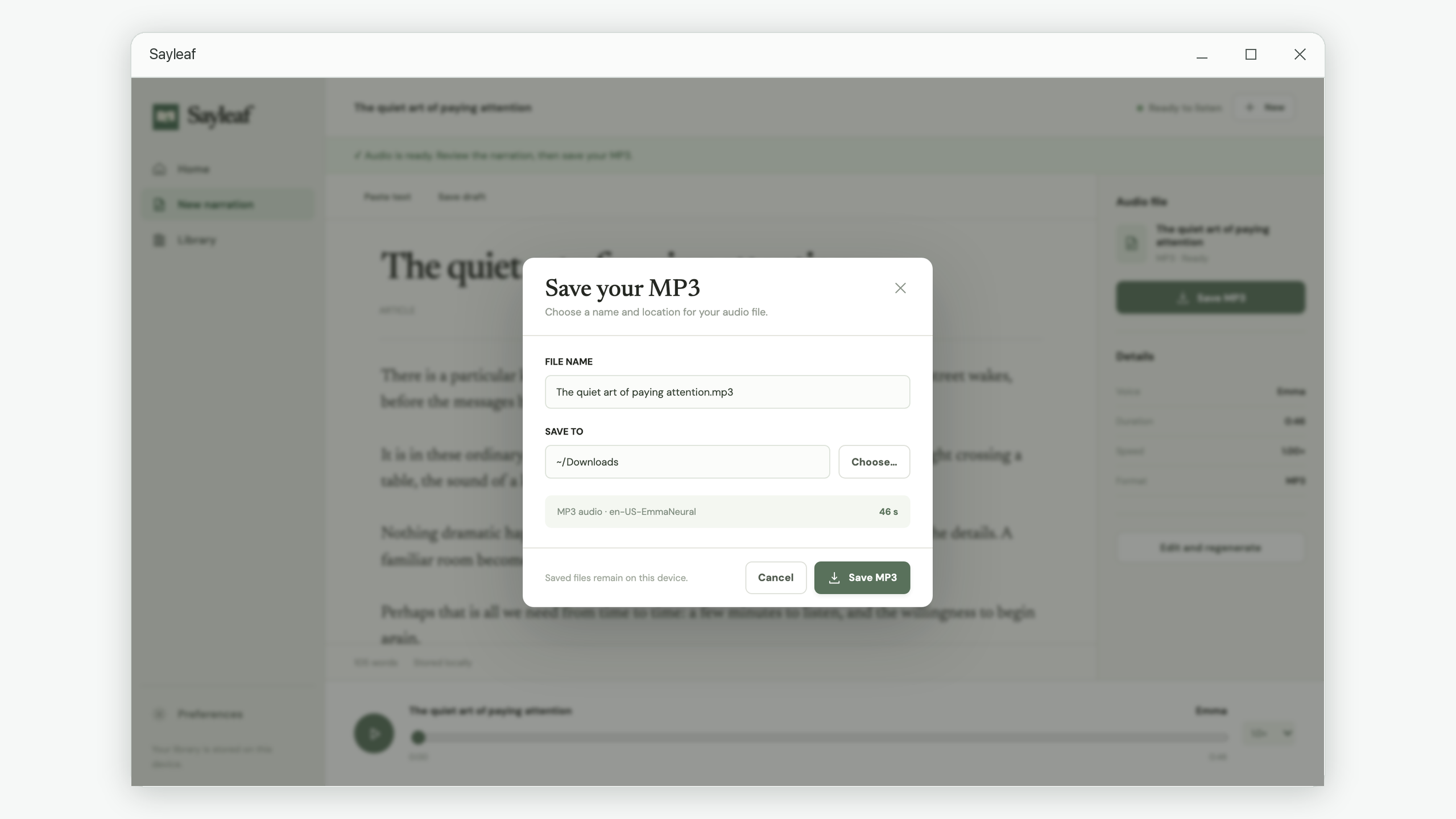Play the narration with the play button

[x=374, y=734]
